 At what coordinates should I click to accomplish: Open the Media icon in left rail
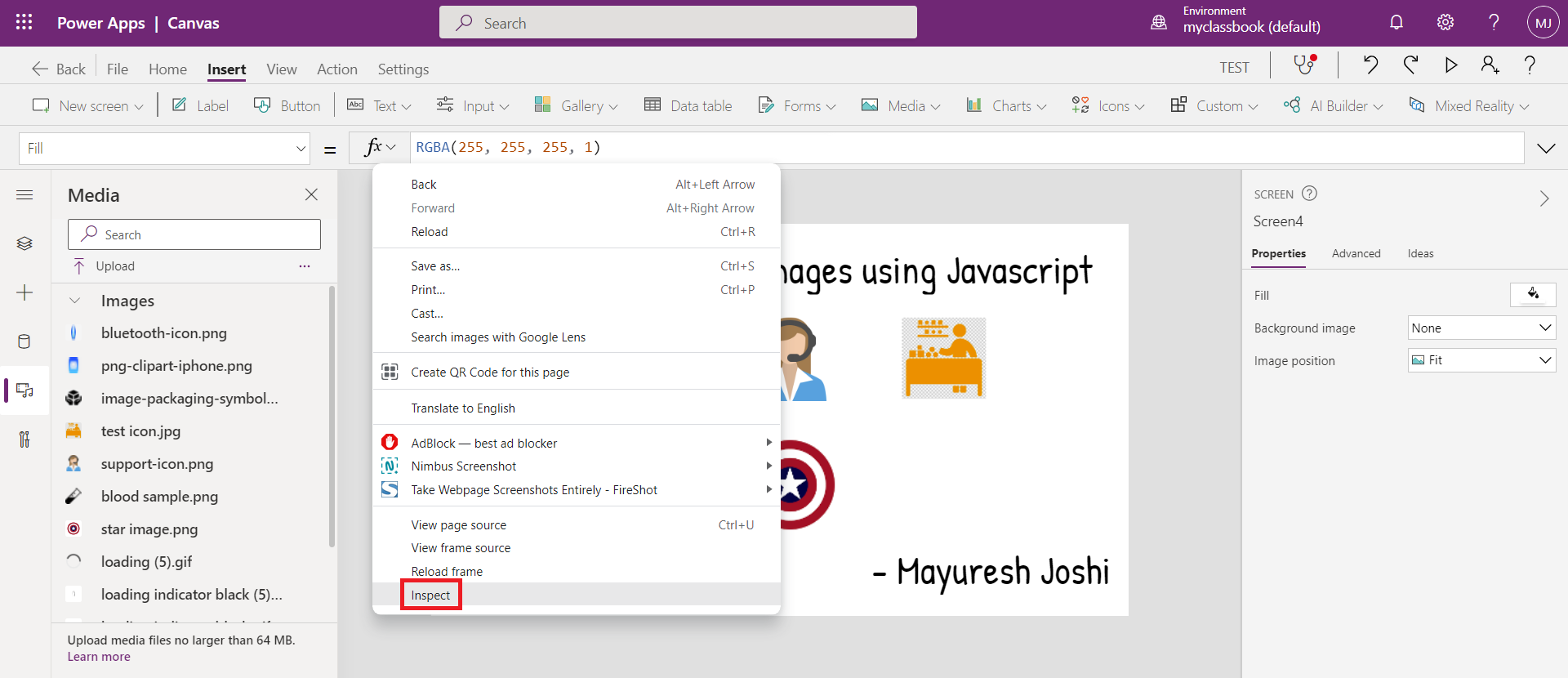[x=24, y=390]
